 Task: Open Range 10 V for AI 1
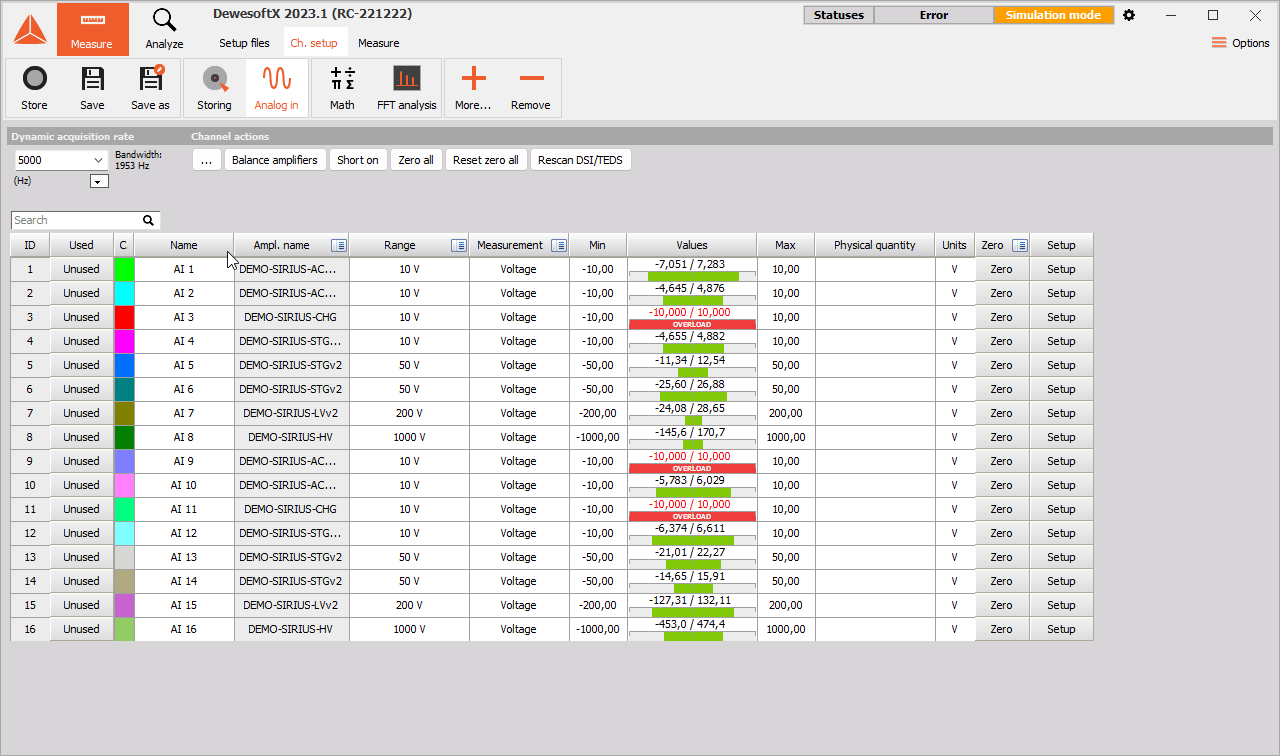(x=409, y=269)
